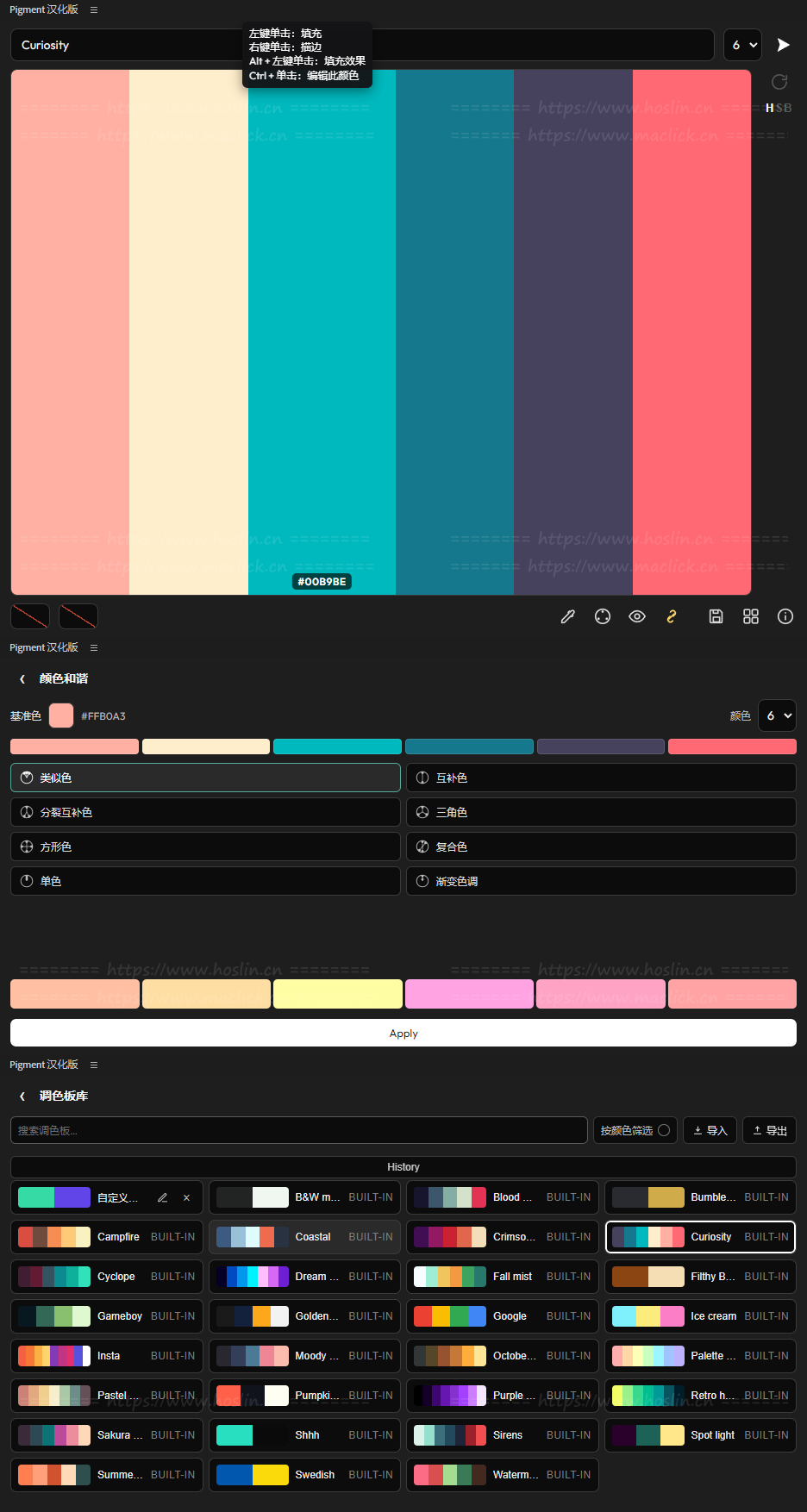Click the first empty fill swatch
The width and height of the screenshot is (807, 1512).
[x=30, y=616]
